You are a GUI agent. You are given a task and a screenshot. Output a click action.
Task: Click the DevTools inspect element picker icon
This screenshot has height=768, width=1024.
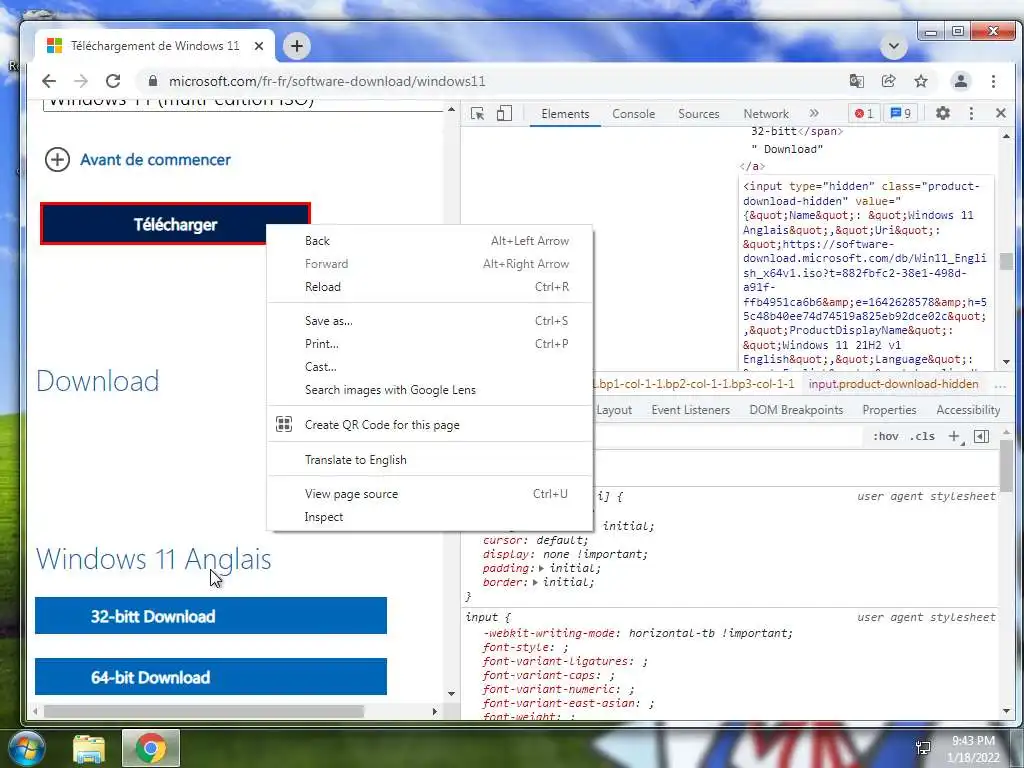click(x=477, y=114)
